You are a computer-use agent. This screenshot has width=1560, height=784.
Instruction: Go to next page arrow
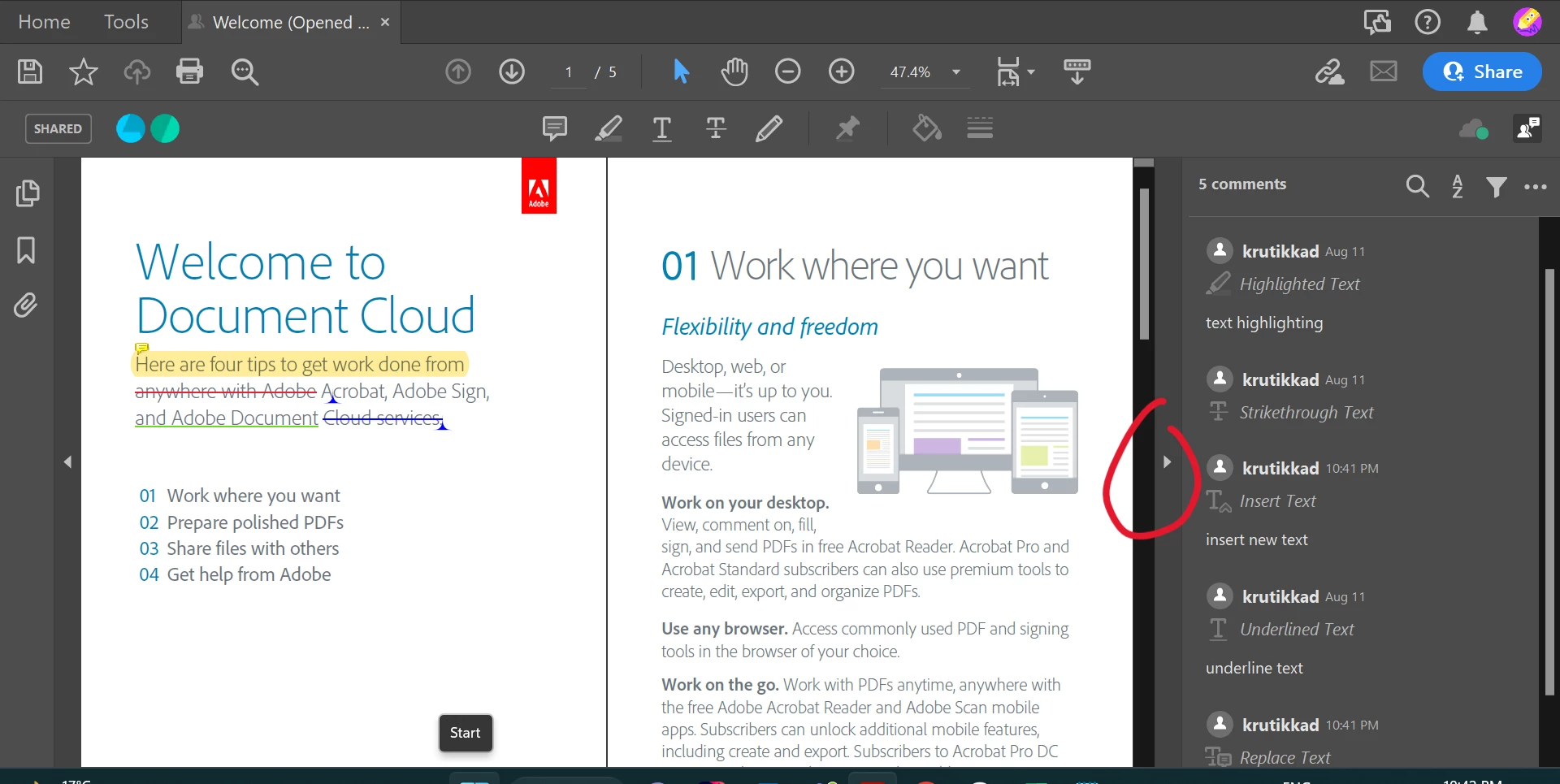[x=512, y=71]
